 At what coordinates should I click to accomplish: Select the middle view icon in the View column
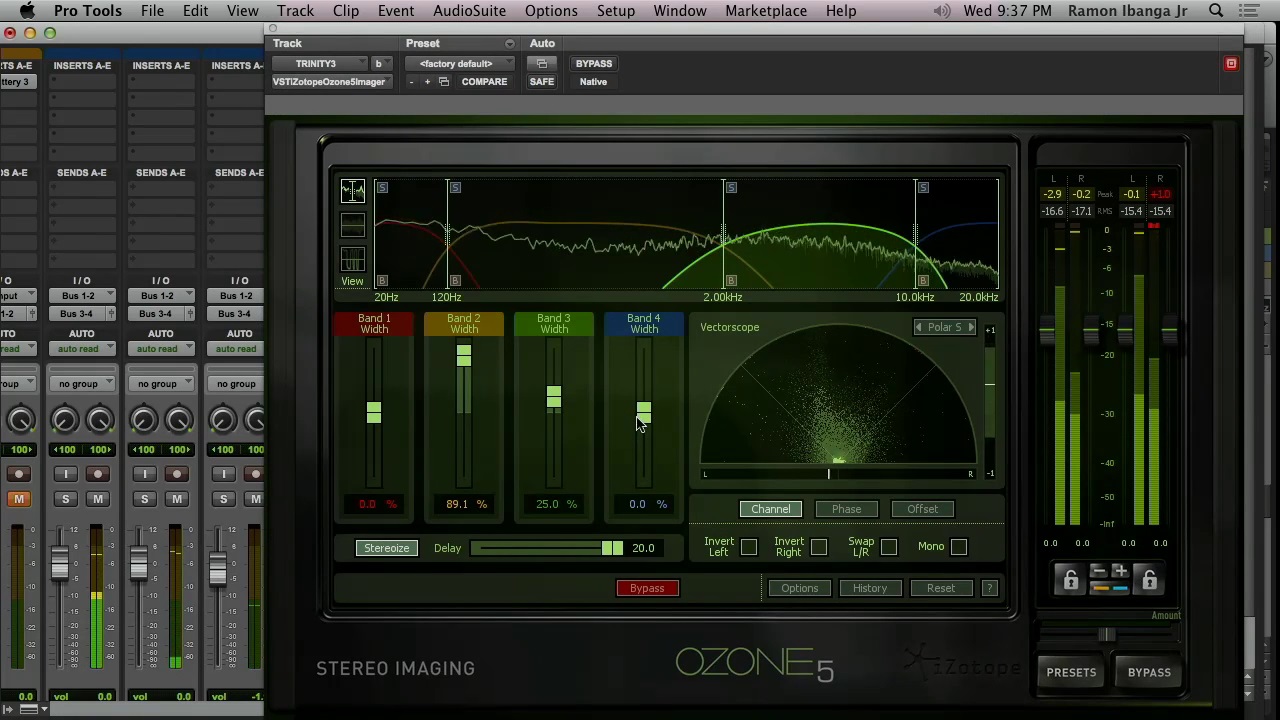click(353, 225)
